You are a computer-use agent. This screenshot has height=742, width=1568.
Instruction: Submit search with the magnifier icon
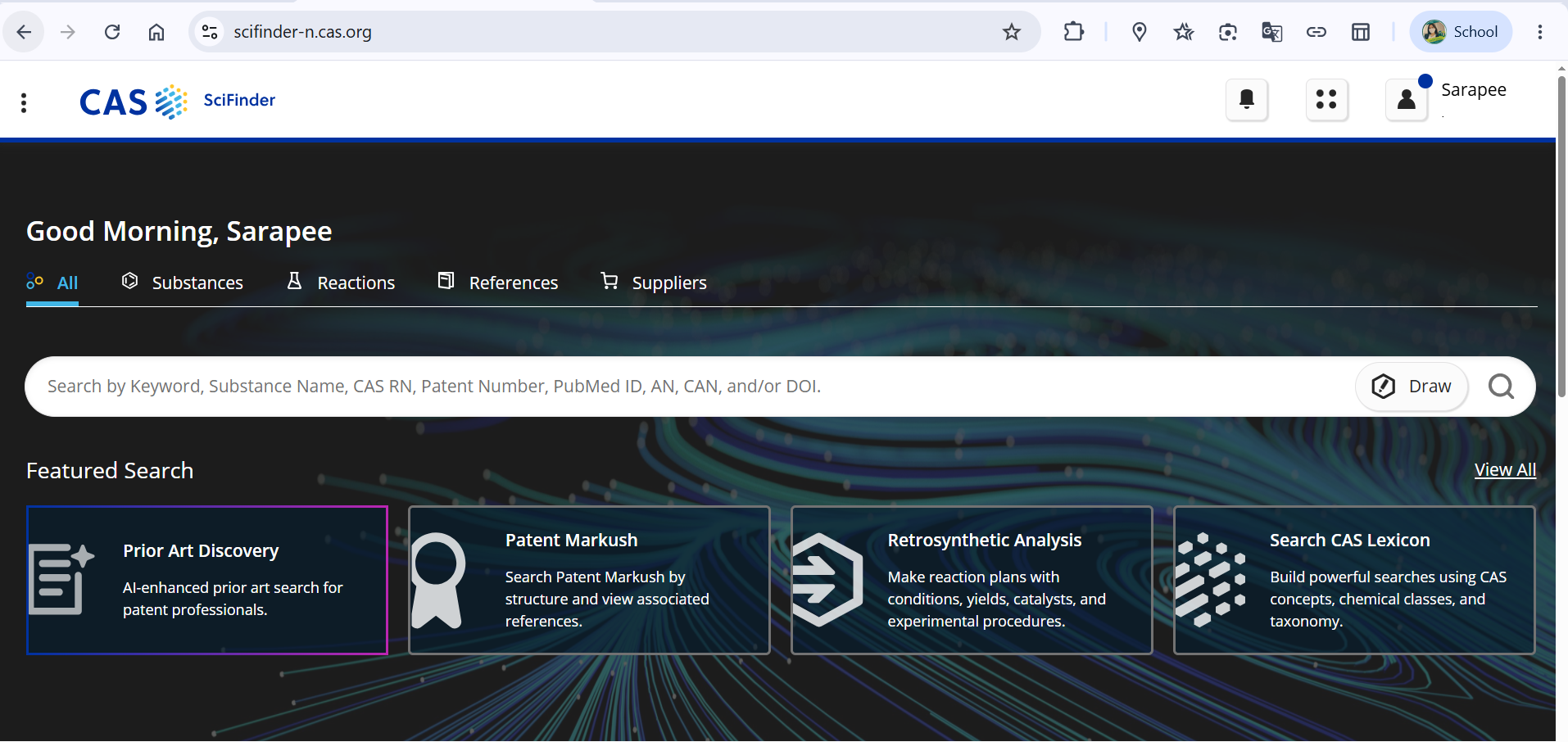pos(1501,387)
